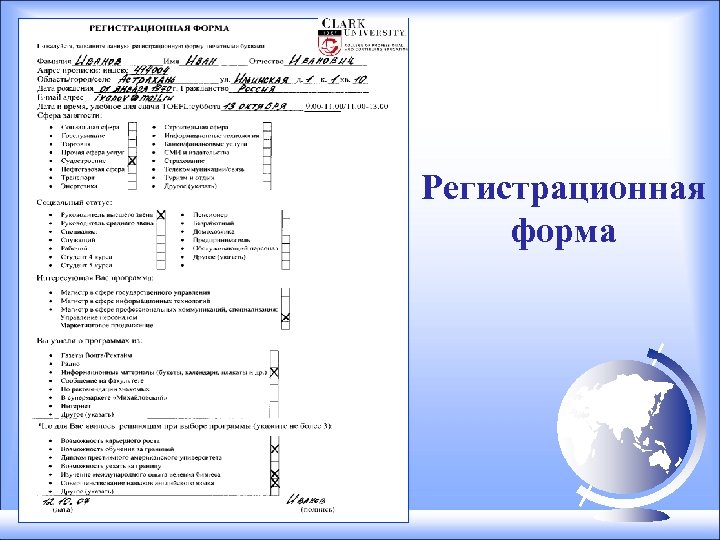Tick the box beside 'Торговля'

click(132, 144)
